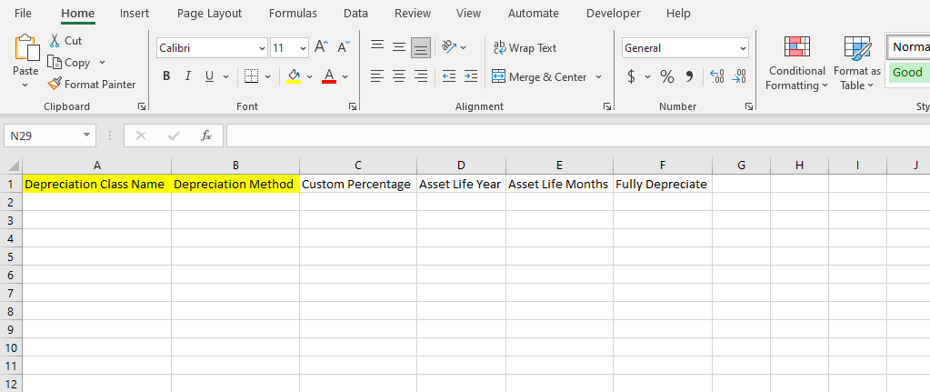Image resolution: width=930 pixels, height=392 pixels.
Task: Select cell Depreciation Class Name
Action: tap(97, 184)
